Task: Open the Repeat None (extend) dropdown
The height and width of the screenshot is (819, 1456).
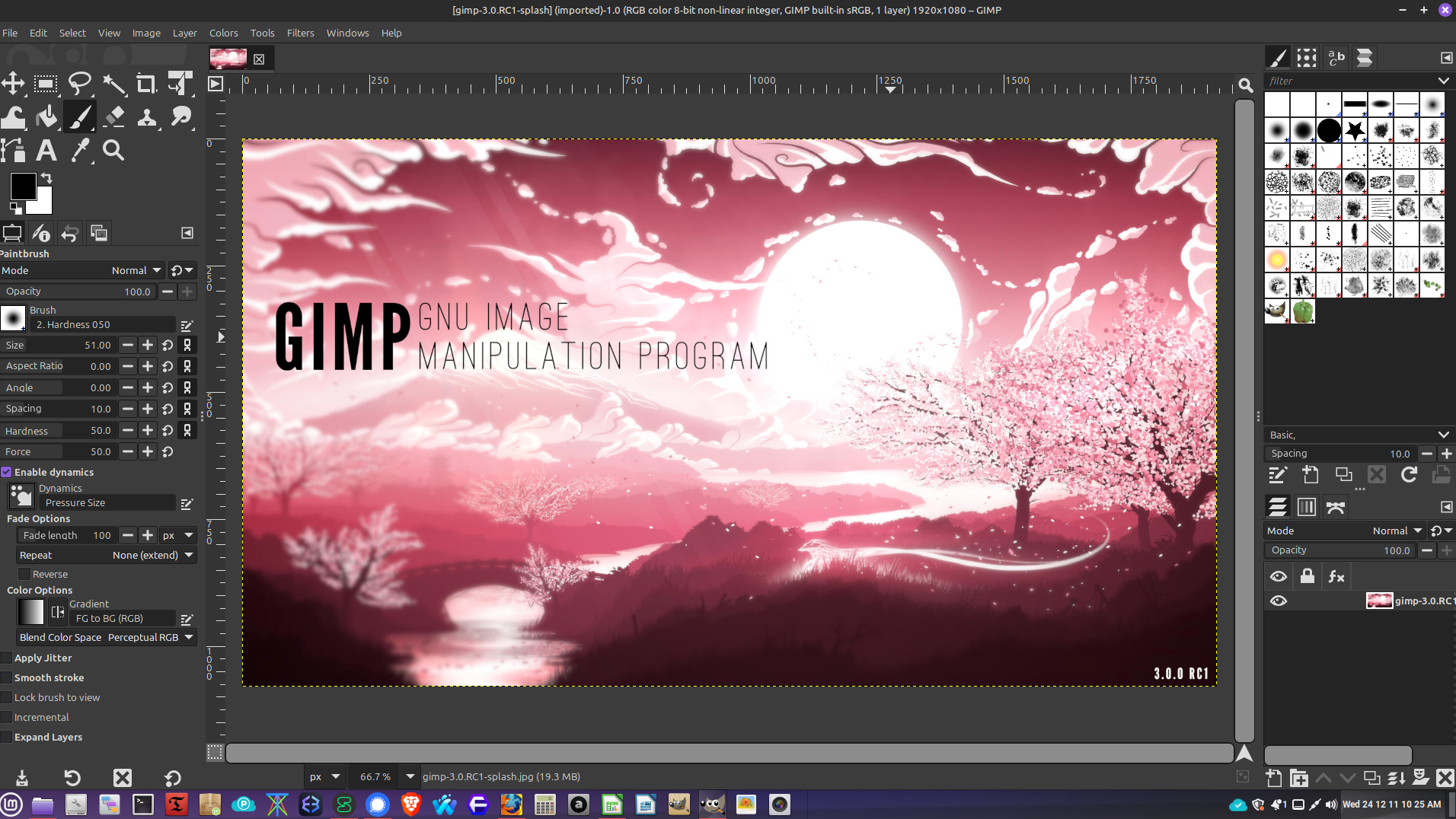Action: click(106, 555)
